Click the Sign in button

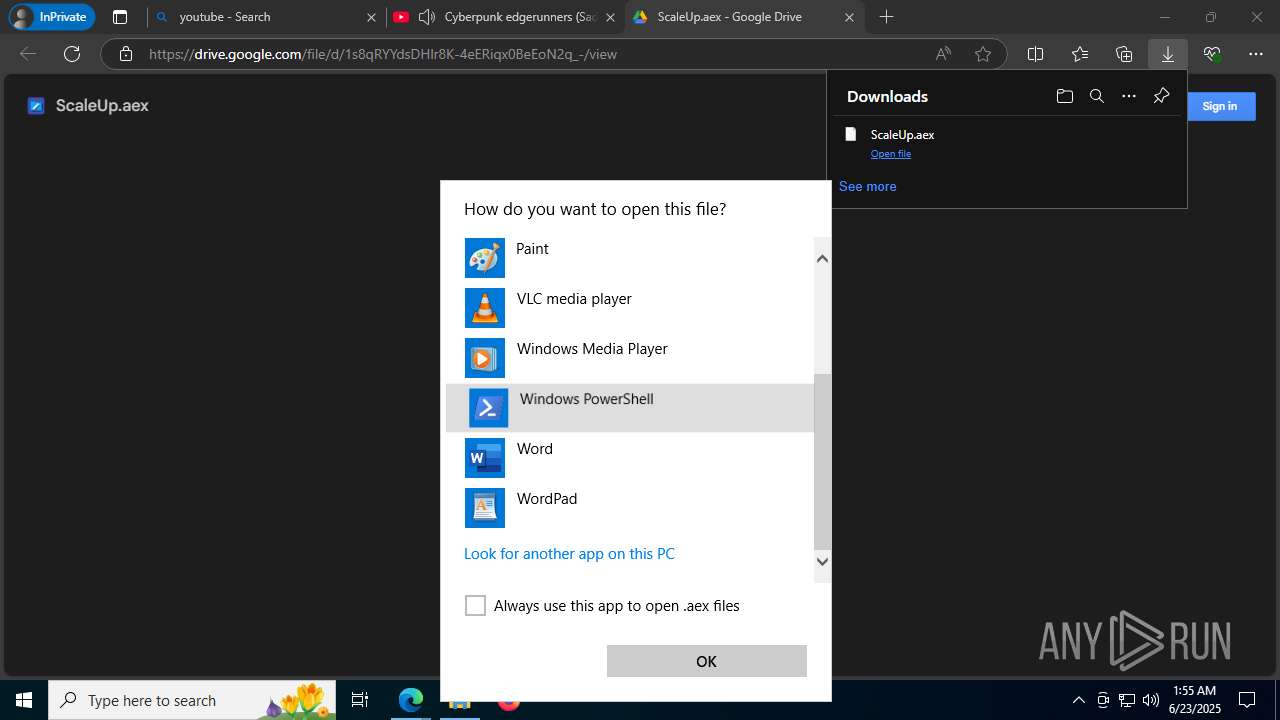point(1219,106)
